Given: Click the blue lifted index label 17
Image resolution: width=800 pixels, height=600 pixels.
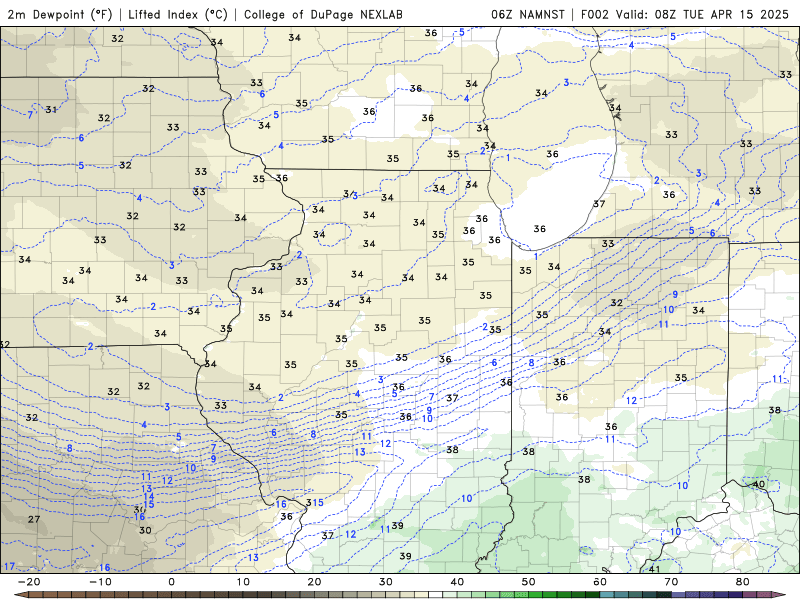Looking at the screenshot, I should point(10,566).
